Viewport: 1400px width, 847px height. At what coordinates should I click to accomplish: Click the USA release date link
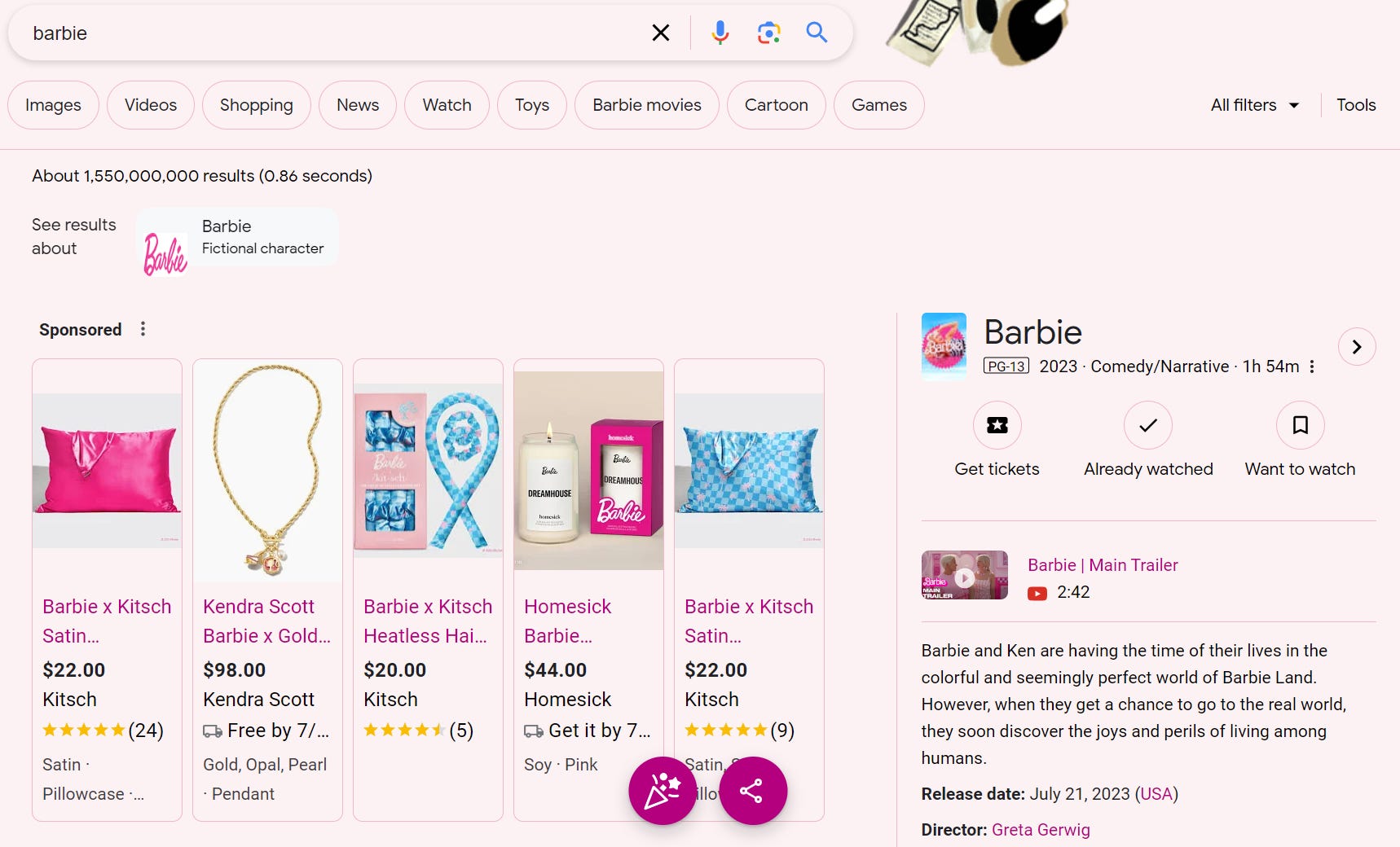[1156, 794]
